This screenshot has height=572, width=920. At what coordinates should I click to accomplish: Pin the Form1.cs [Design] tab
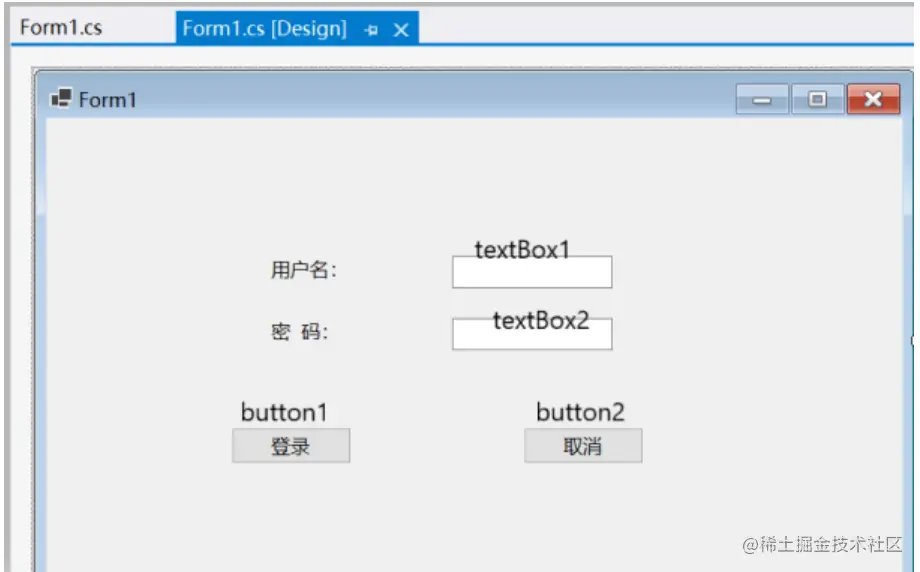pyautogui.click(x=372, y=30)
